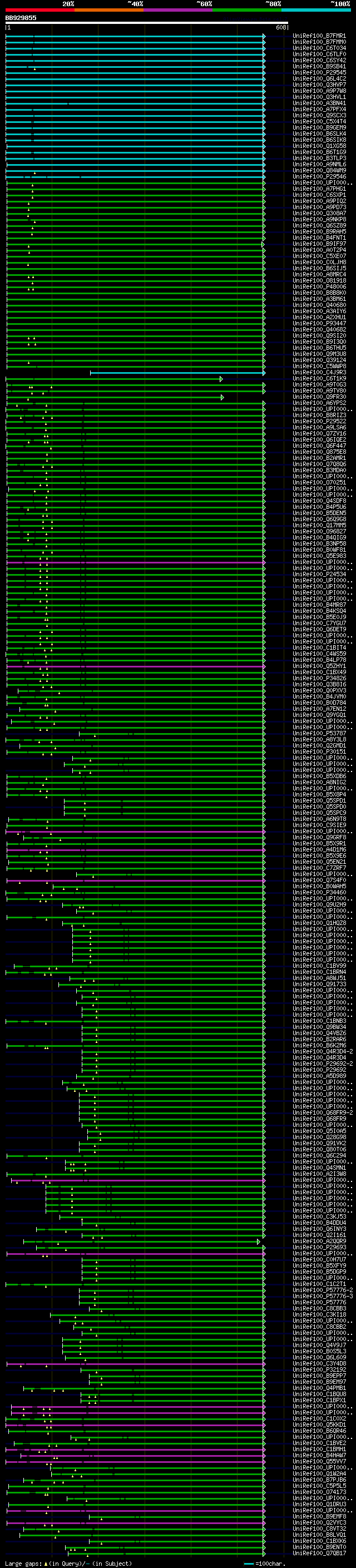Open hit UniRef100_B7FMM0

click(319, 42)
